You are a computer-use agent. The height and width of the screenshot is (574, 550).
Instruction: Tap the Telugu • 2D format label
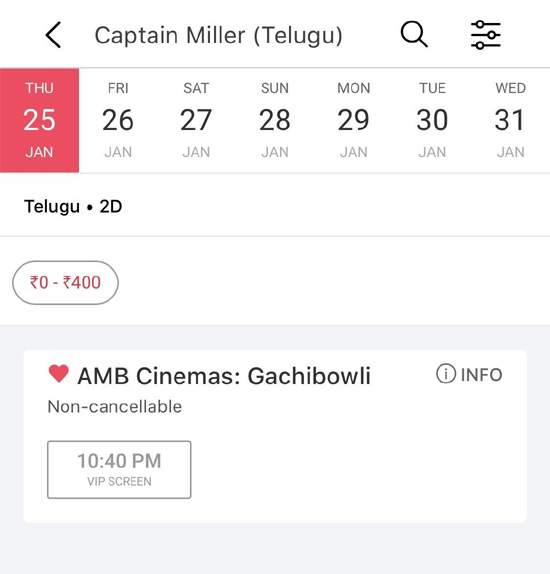pos(73,206)
